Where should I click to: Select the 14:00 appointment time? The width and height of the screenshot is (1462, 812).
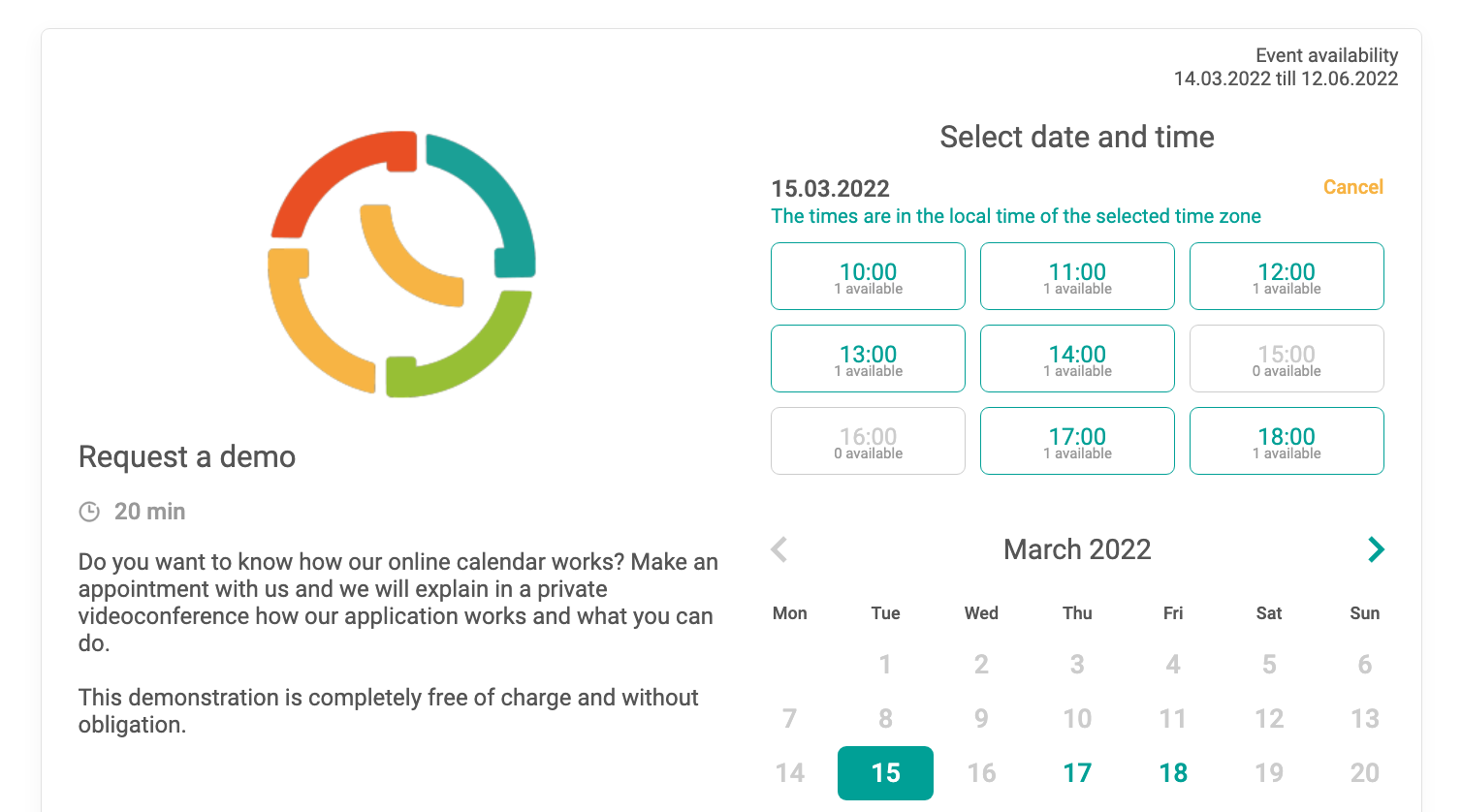point(1077,359)
